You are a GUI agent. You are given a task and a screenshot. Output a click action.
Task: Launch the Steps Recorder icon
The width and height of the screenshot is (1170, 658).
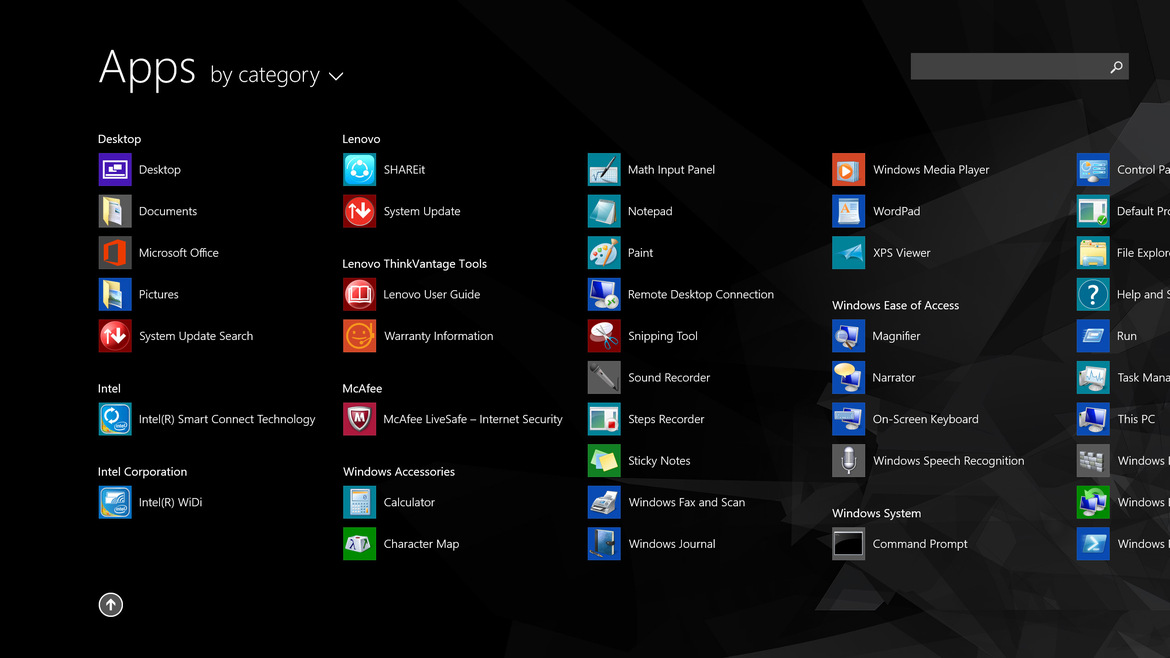604,419
